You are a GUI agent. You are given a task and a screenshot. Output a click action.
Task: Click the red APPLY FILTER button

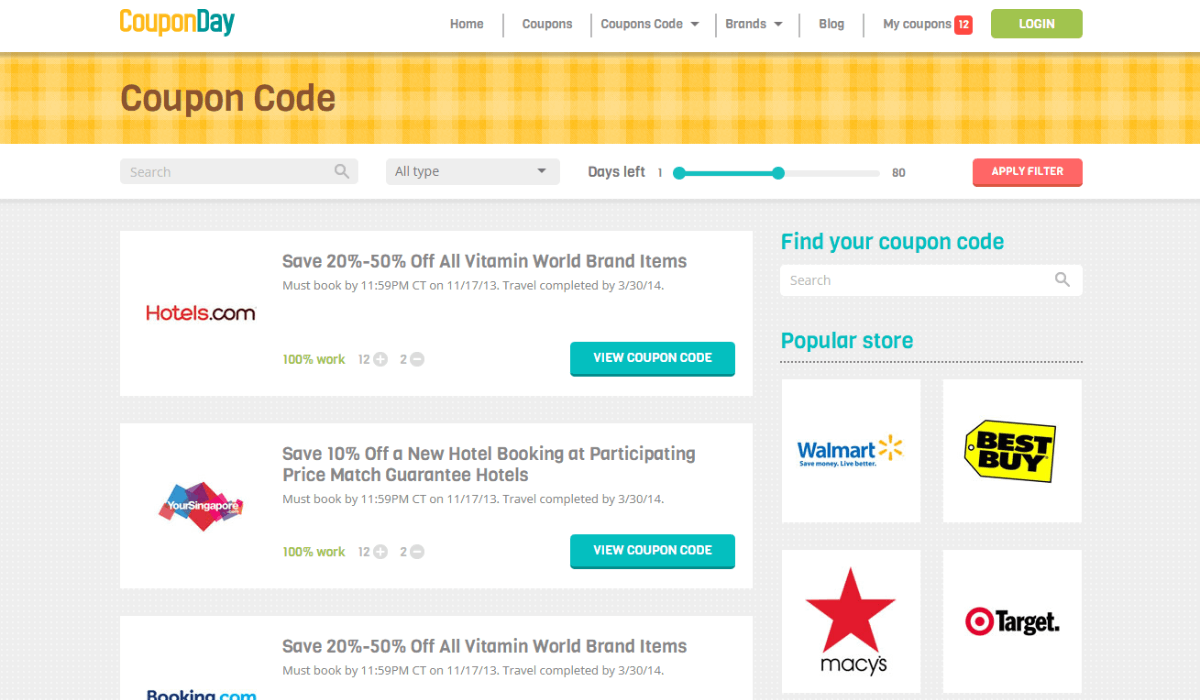tap(1027, 172)
